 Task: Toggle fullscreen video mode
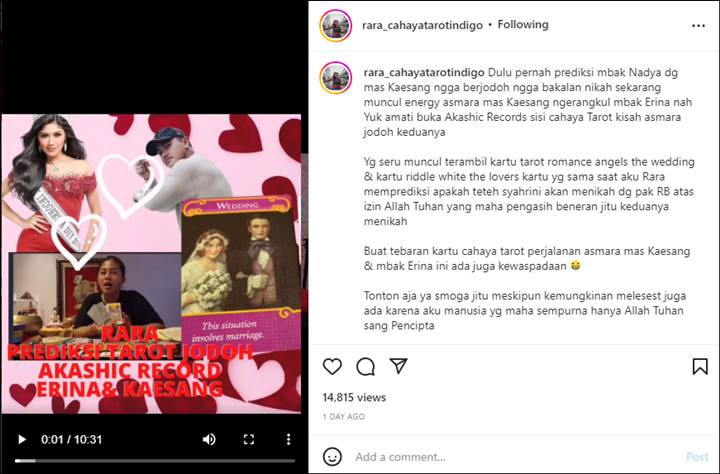coord(249,440)
